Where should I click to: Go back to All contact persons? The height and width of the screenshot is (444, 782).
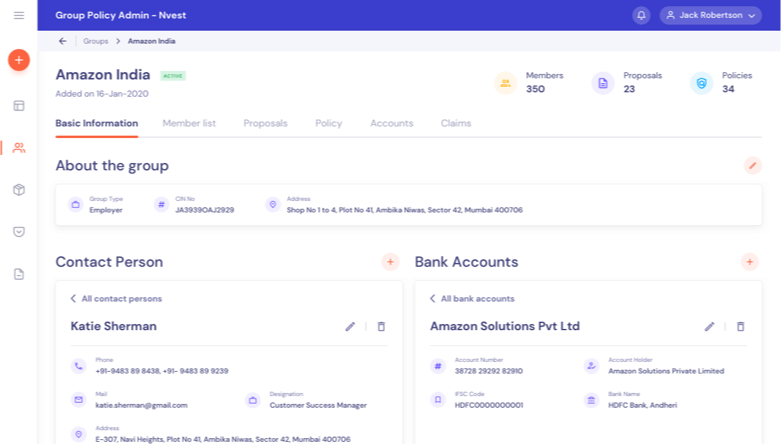point(116,298)
